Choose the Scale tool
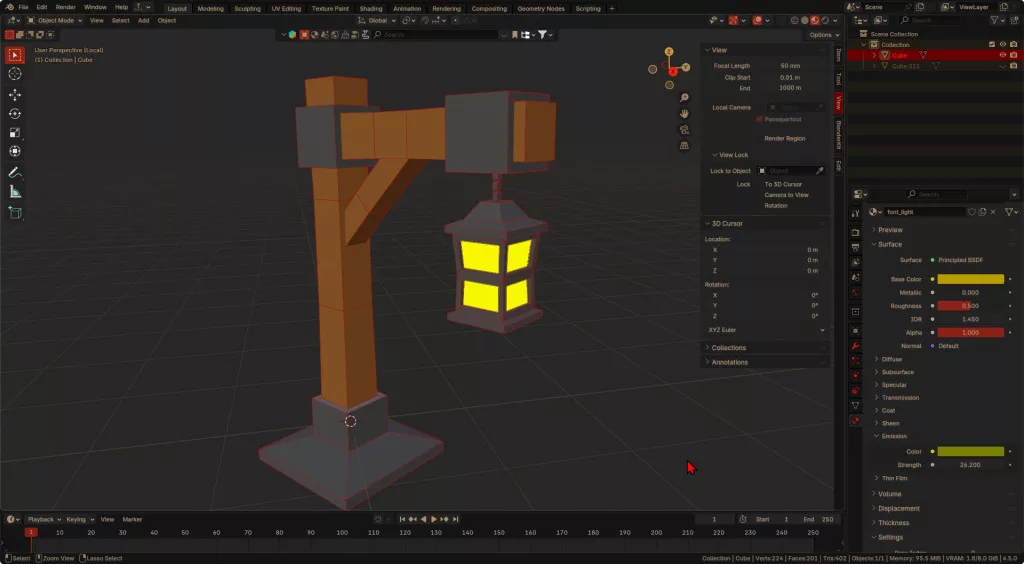1024x564 pixels. 15,132
